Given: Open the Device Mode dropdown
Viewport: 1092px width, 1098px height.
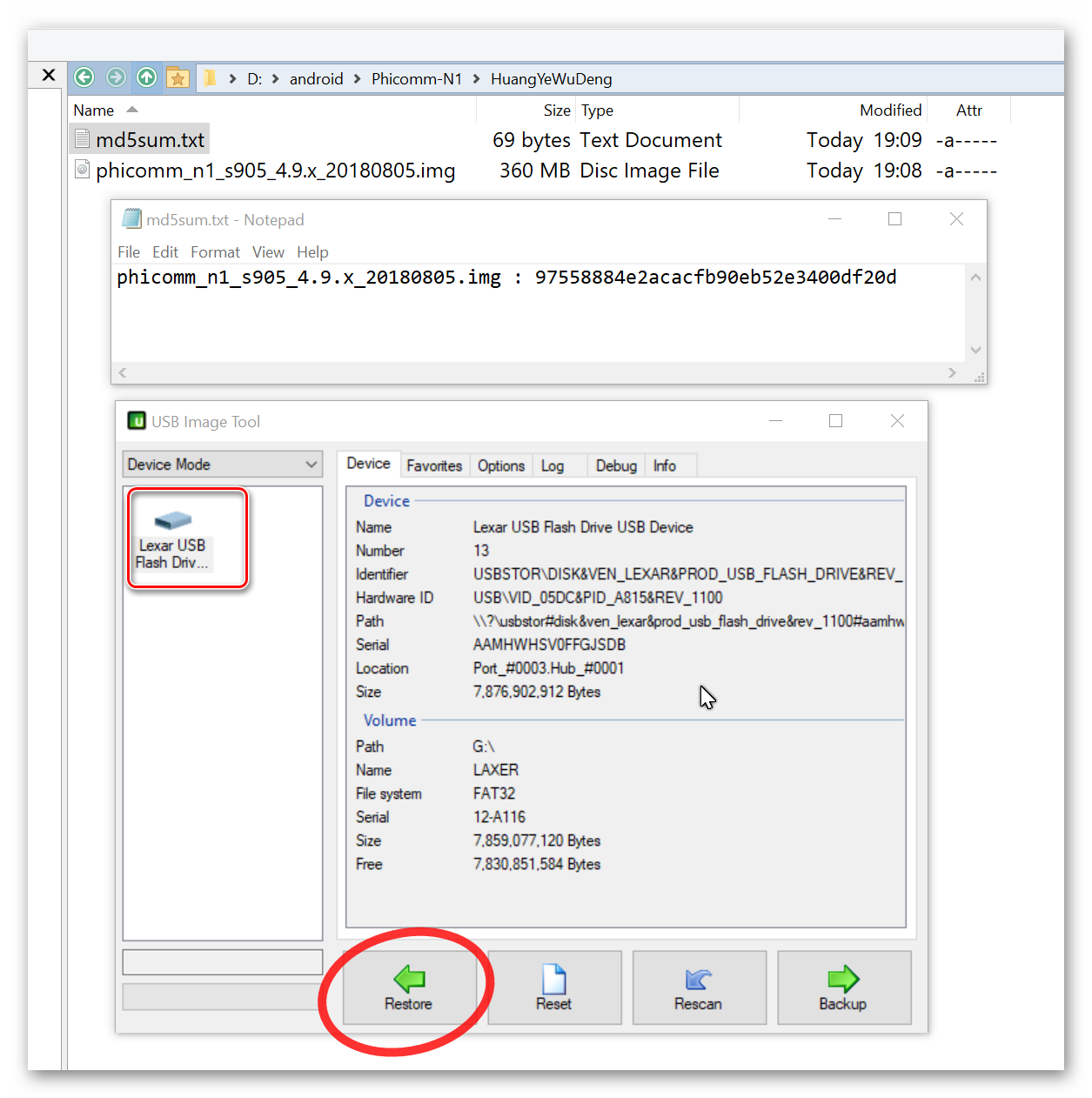Looking at the screenshot, I should [x=223, y=465].
